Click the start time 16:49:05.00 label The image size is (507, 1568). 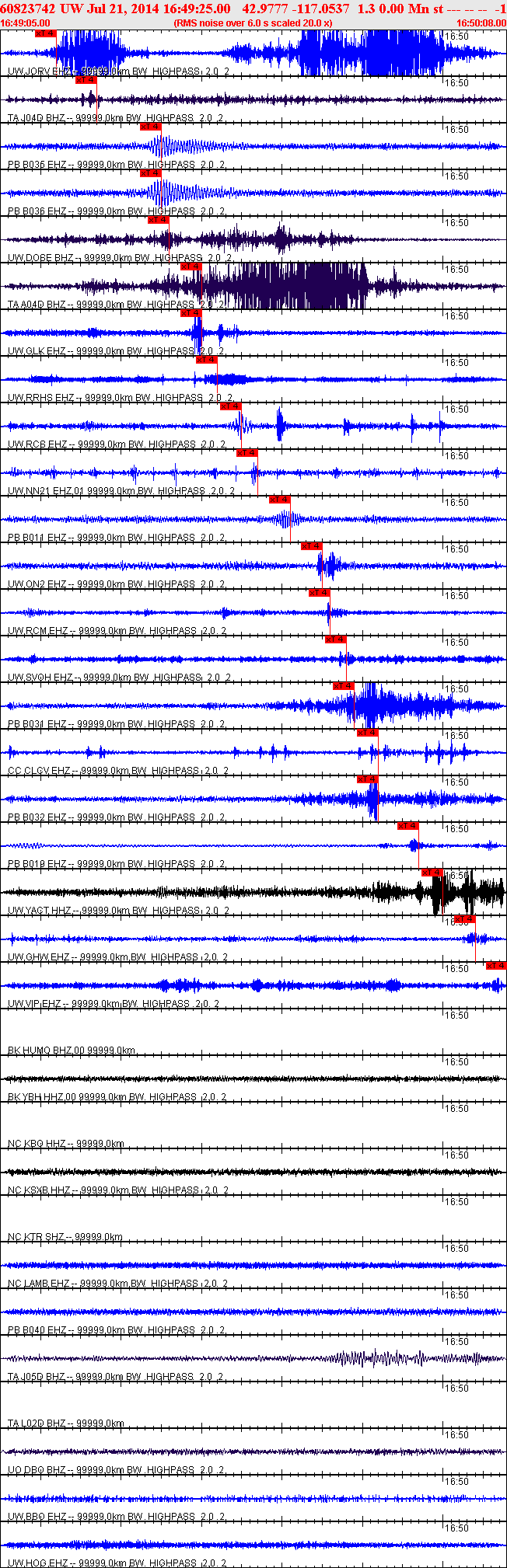[x=26, y=23]
